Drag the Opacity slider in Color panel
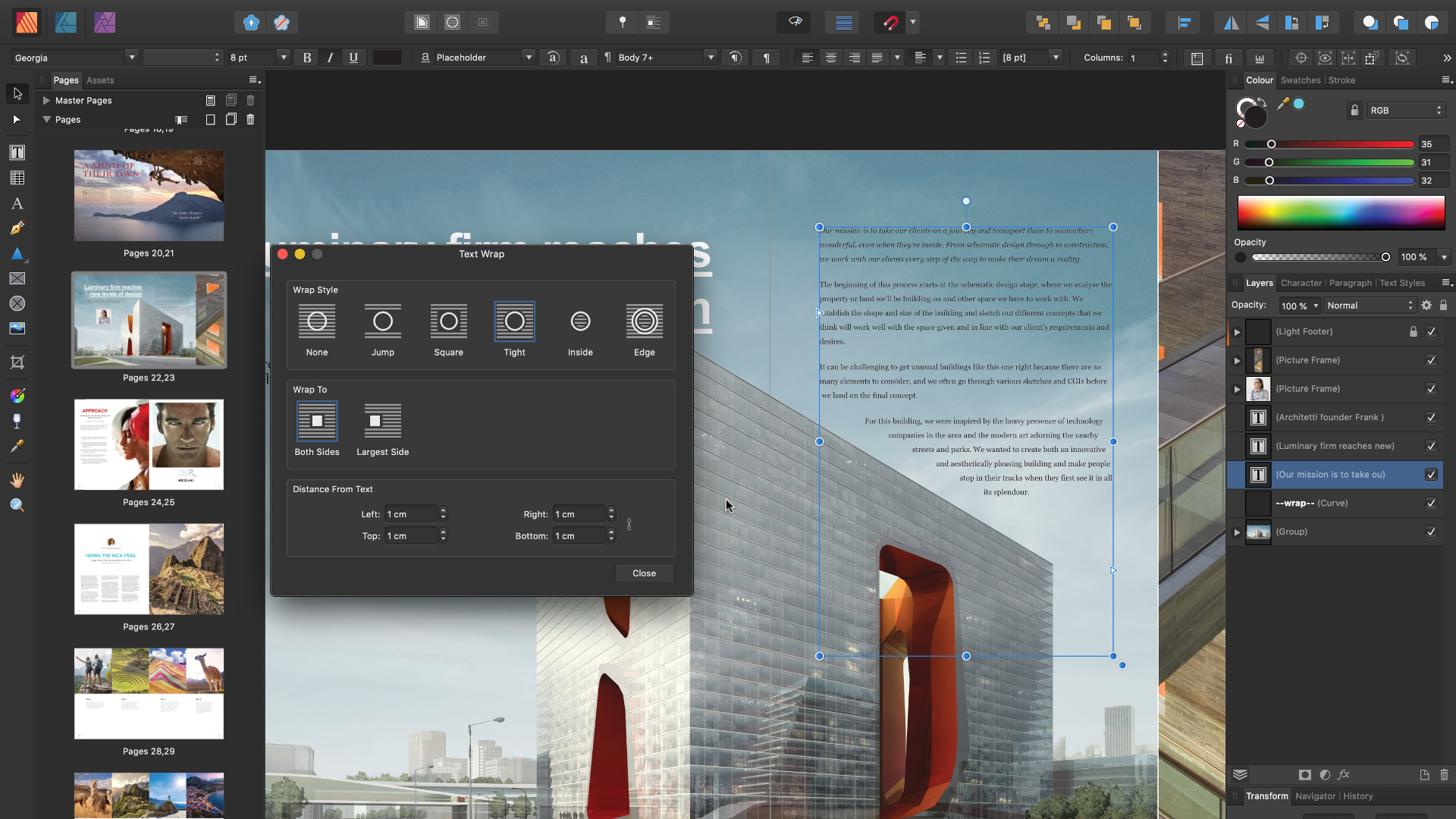 (x=1384, y=257)
